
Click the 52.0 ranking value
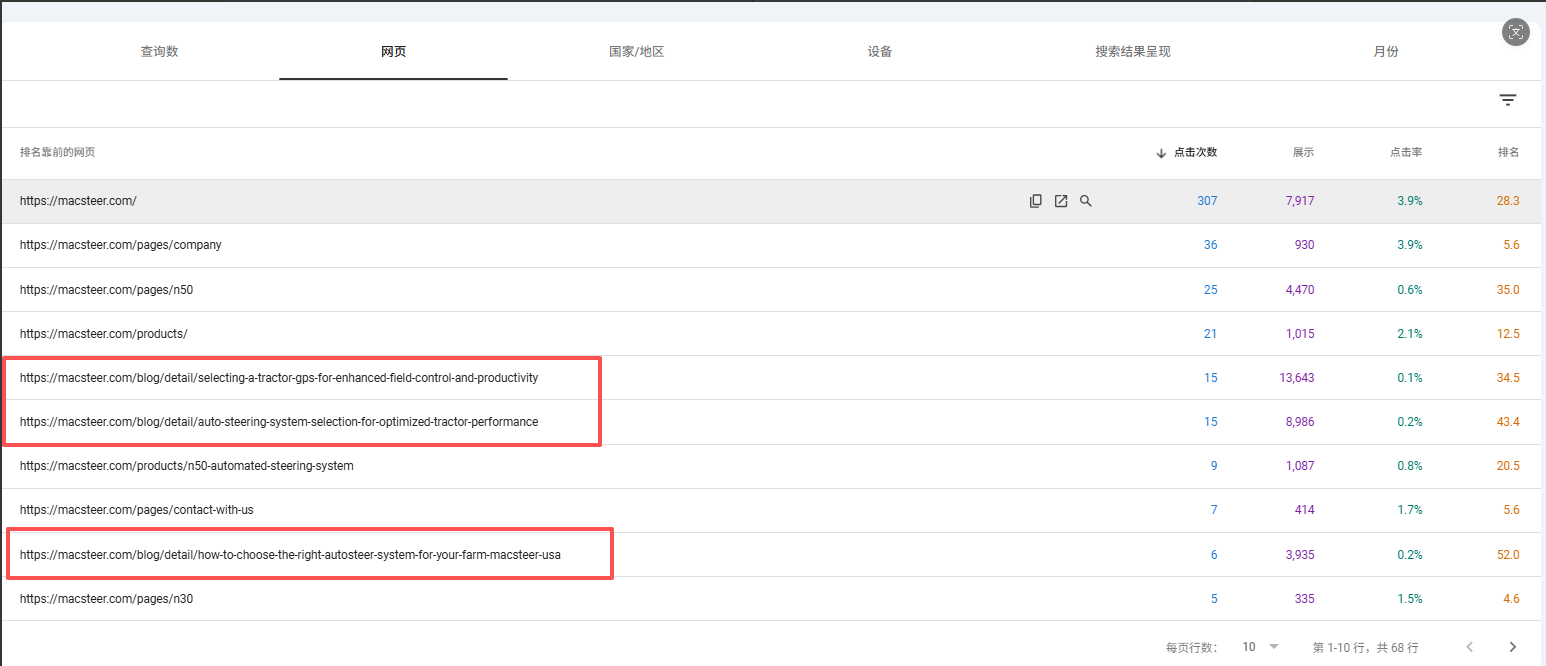[x=1508, y=555]
